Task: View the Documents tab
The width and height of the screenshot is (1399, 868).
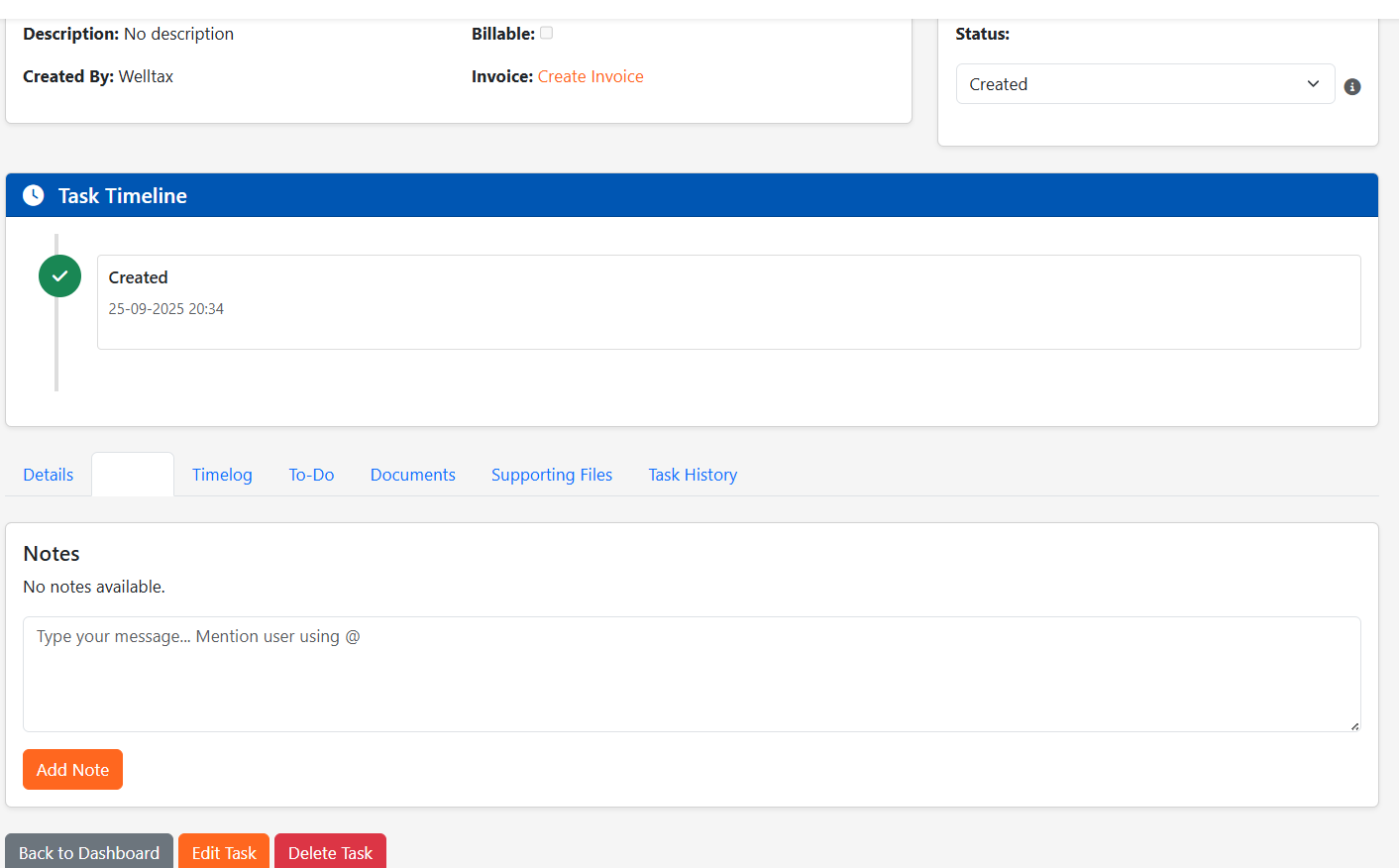Action: tap(412, 474)
